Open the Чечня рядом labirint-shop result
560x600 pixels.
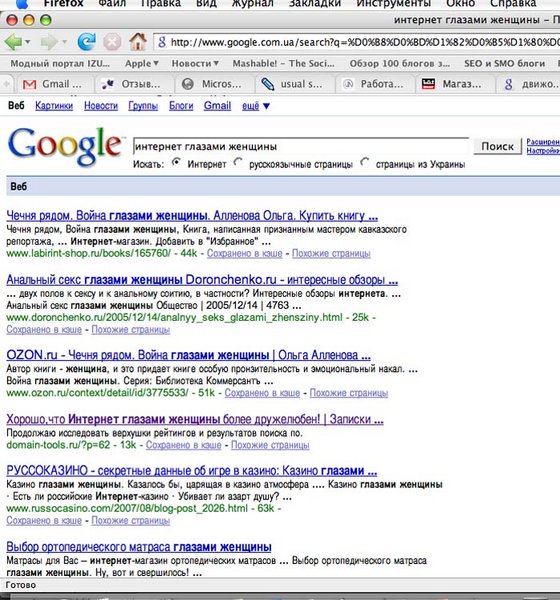[192, 216]
